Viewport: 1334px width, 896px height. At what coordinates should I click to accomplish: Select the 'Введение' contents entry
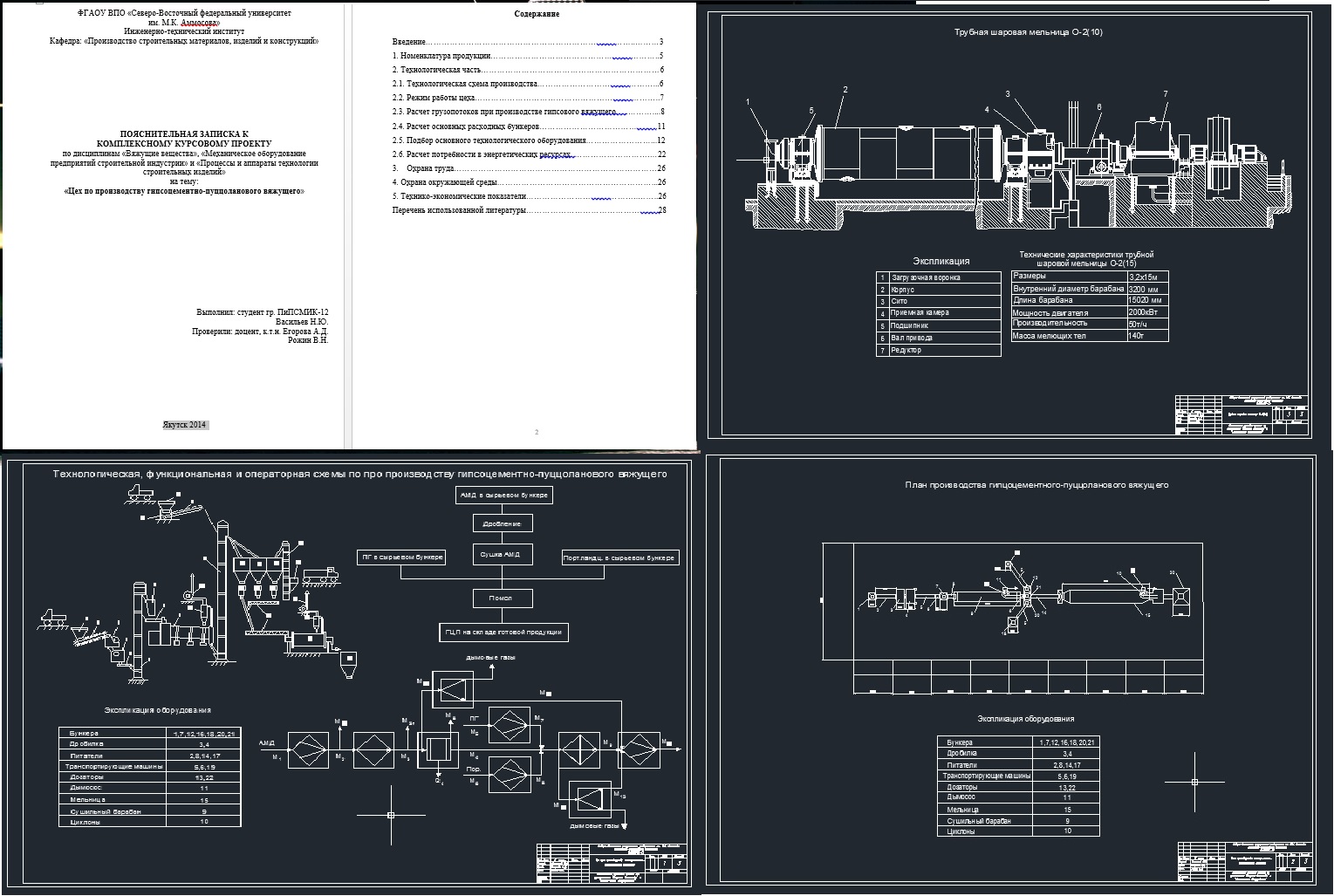pos(528,42)
